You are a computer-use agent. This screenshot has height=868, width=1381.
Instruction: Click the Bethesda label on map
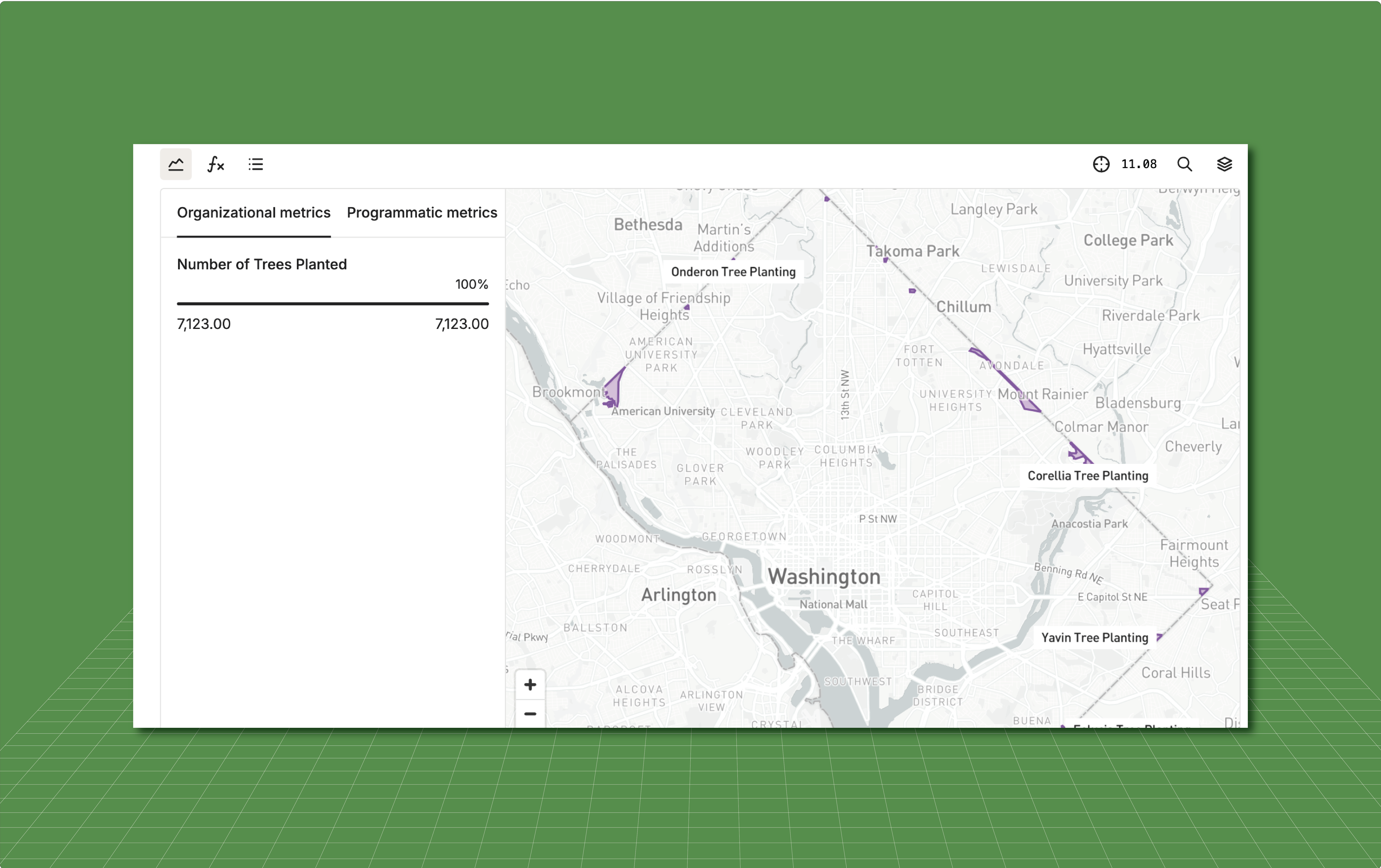[x=648, y=224]
